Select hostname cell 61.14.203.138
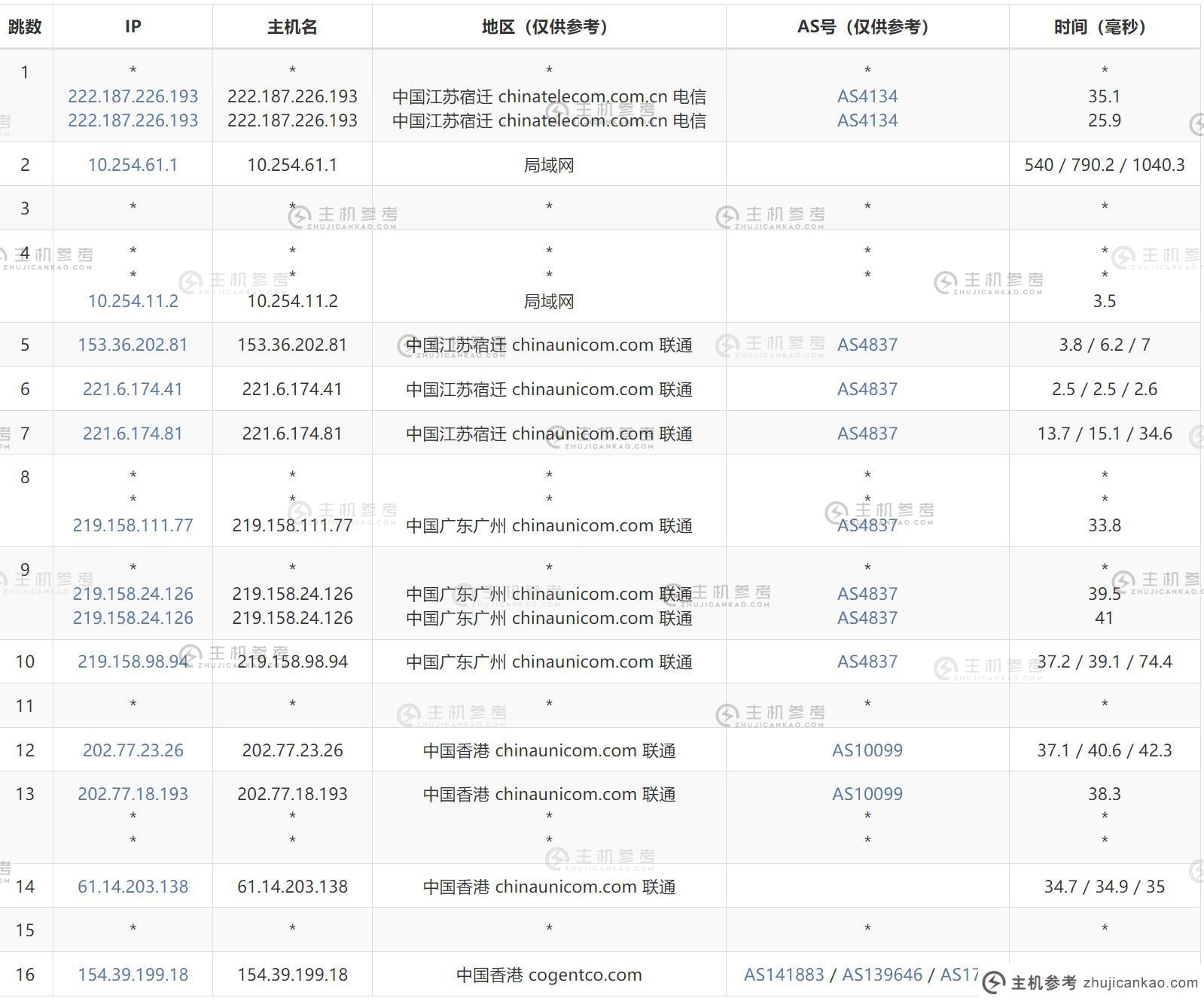The width and height of the screenshot is (1204, 1001). click(x=292, y=887)
